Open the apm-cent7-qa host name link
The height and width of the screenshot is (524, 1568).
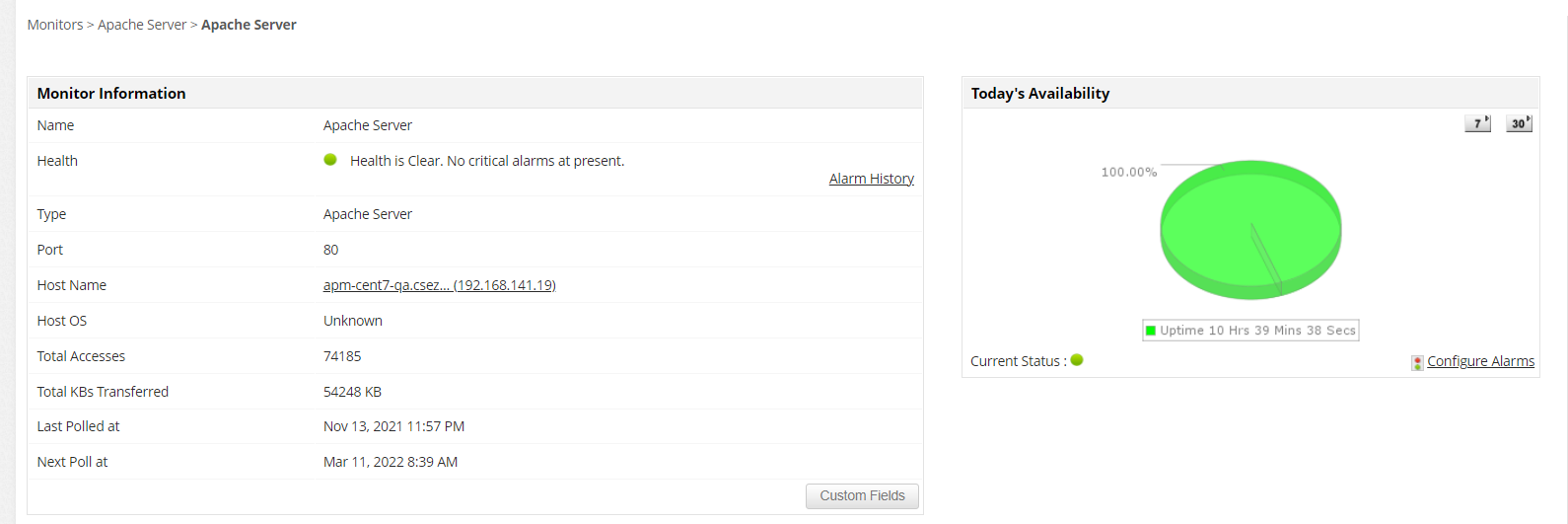click(439, 285)
